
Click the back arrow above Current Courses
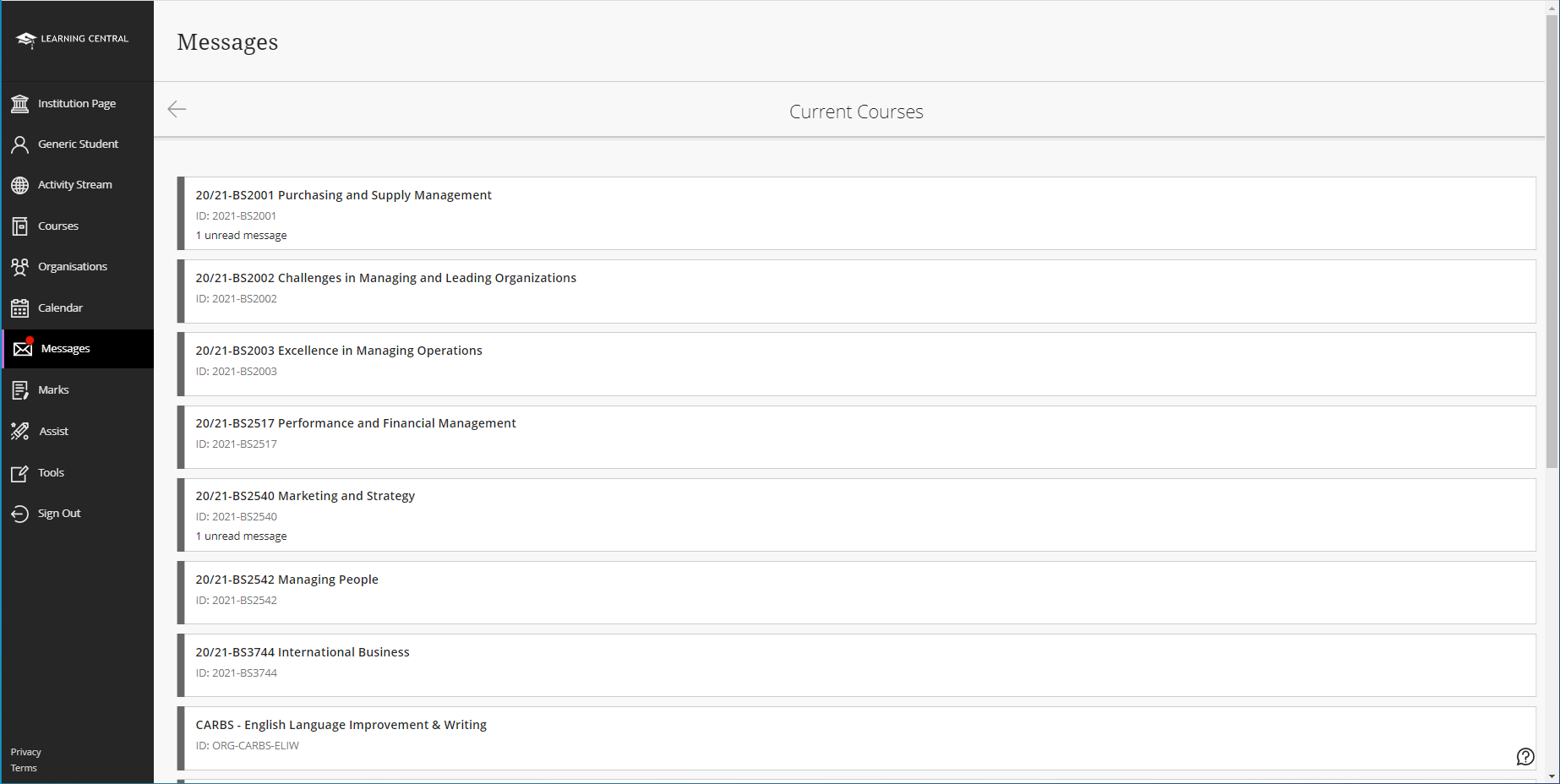coord(177,109)
